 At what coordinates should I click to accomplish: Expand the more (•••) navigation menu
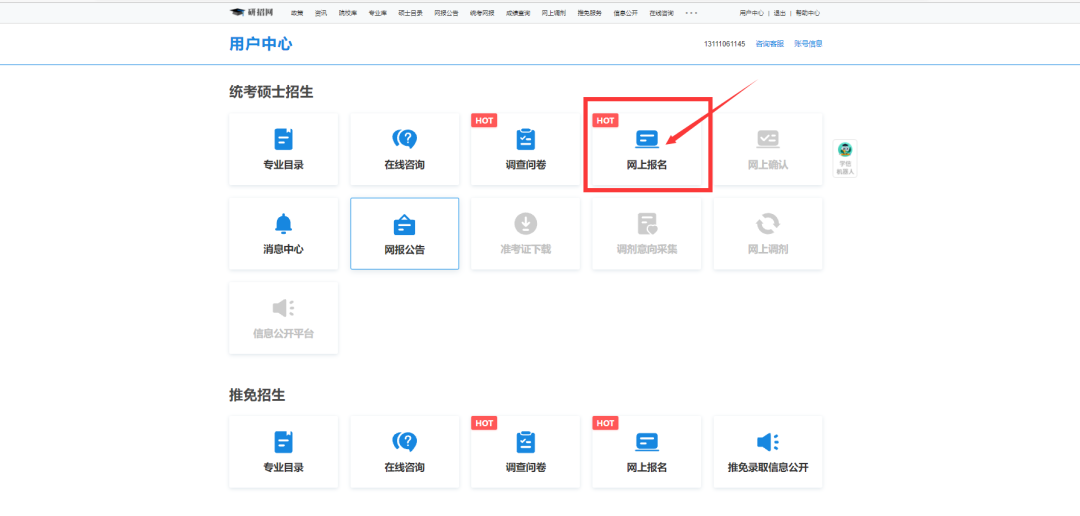click(x=691, y=13)
